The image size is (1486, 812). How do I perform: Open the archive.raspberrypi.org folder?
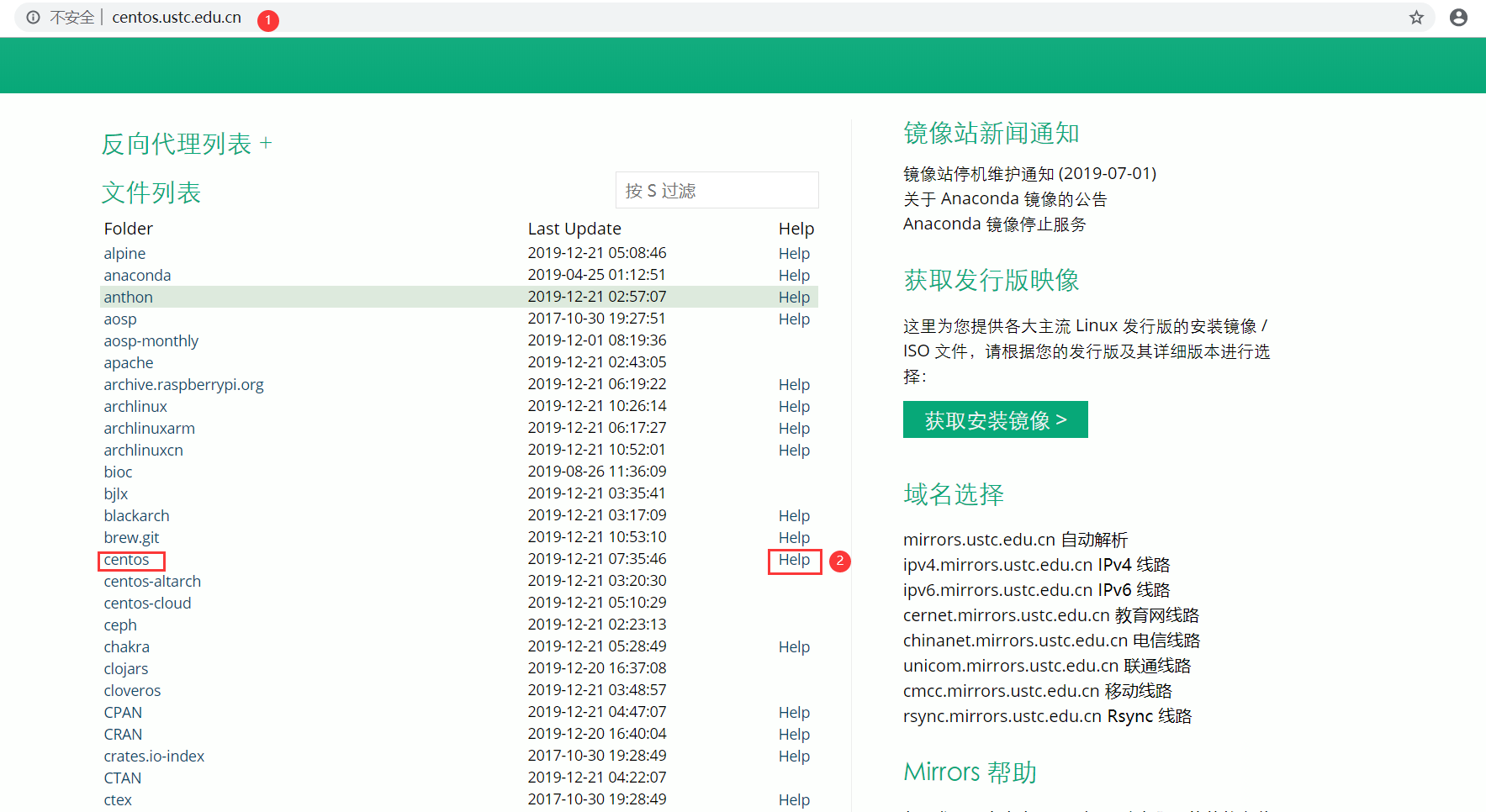coord(183,384)
